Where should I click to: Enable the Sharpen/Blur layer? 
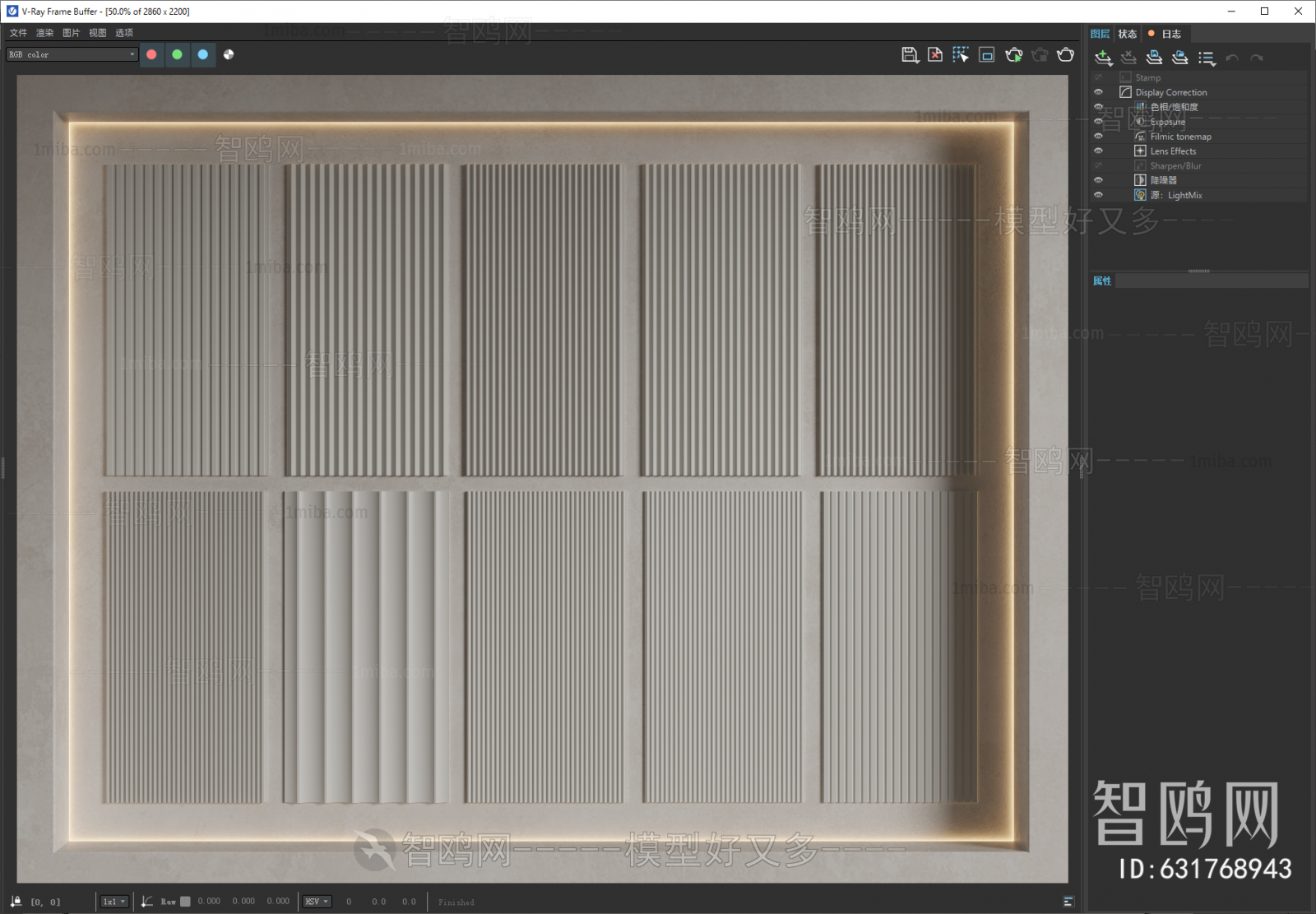pos(1098,166)
